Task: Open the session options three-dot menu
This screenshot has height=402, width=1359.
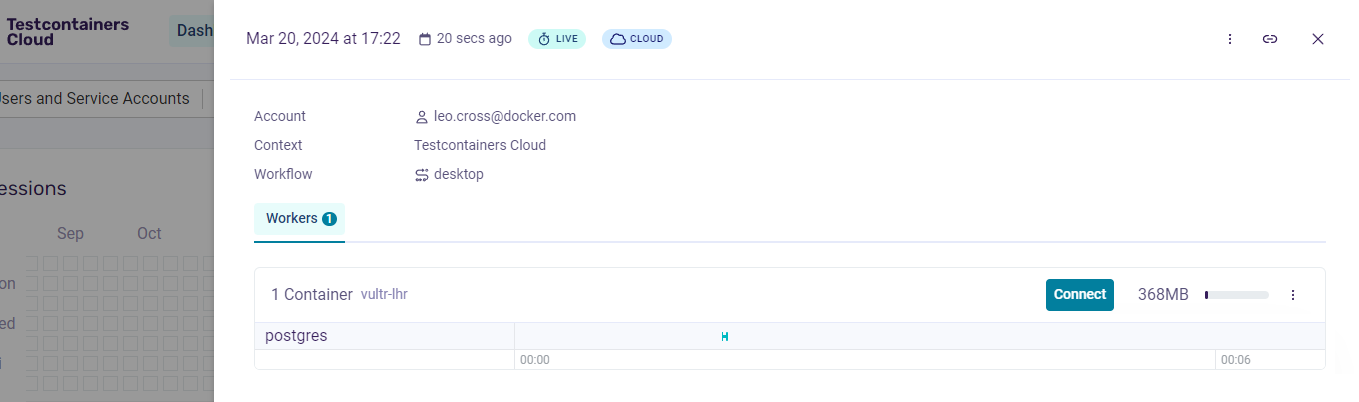Action: (x=1230, y=39)
